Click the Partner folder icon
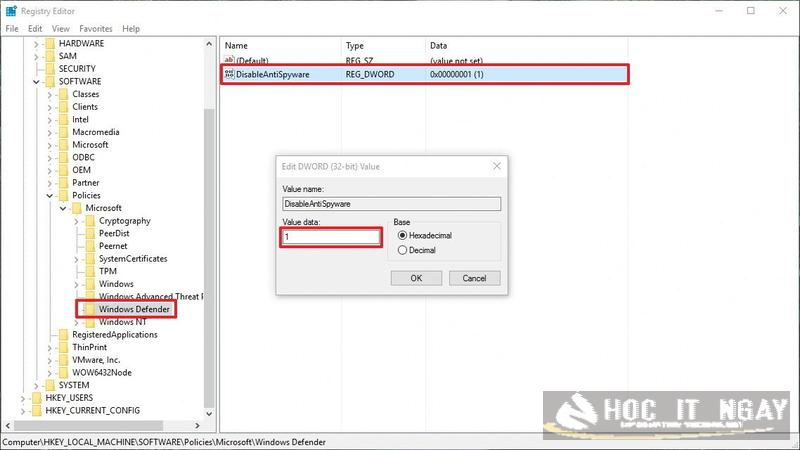The image size is (800, 450). (63, 183)
